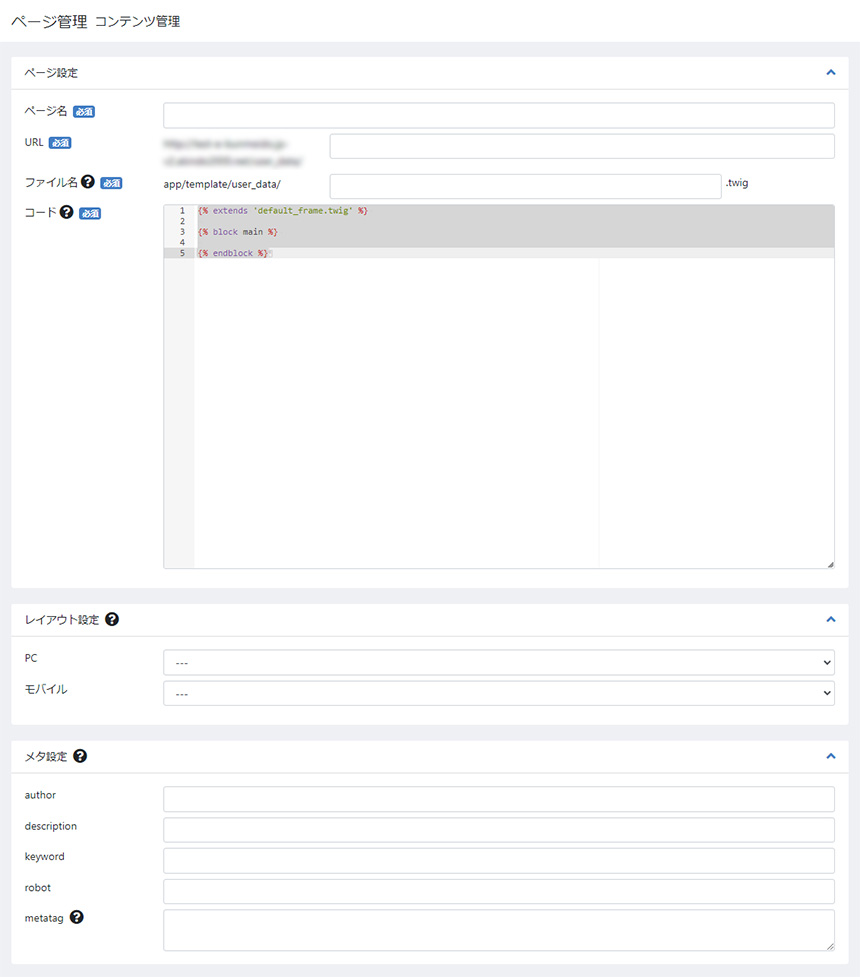Collapse the ページ設定 panel
The width and height of the screenshot is (860, 977).
(x=830, y=72)
